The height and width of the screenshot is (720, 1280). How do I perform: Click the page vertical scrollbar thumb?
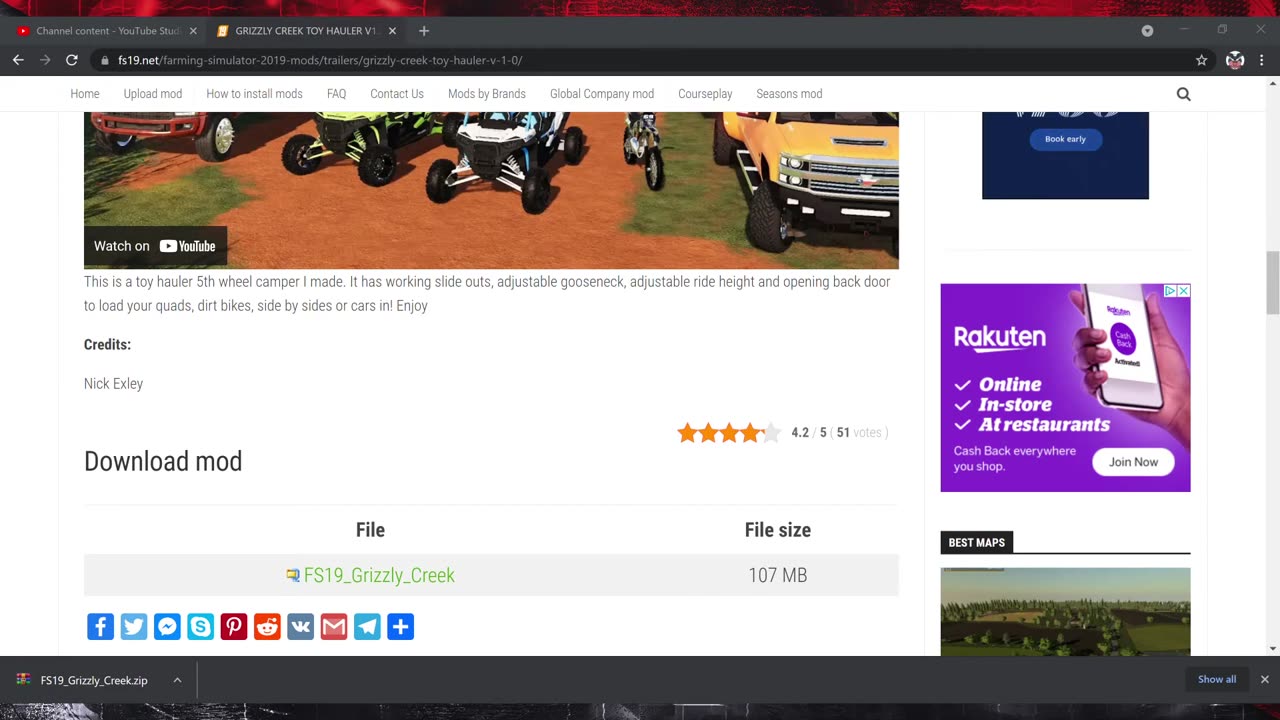click(1272, 283)
